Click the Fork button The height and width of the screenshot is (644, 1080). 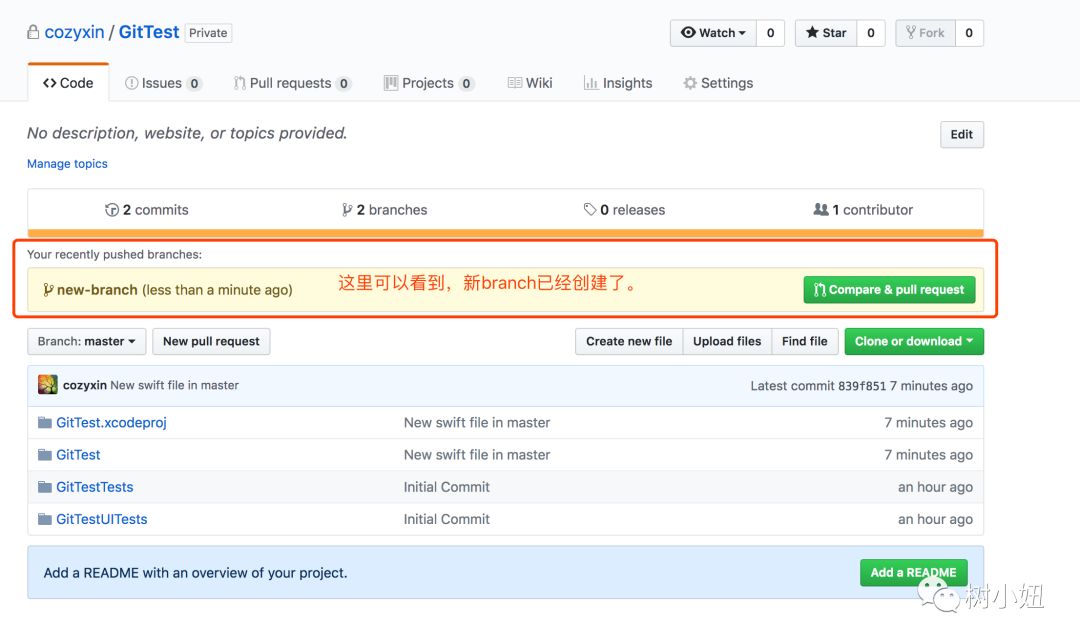point(925,32)
